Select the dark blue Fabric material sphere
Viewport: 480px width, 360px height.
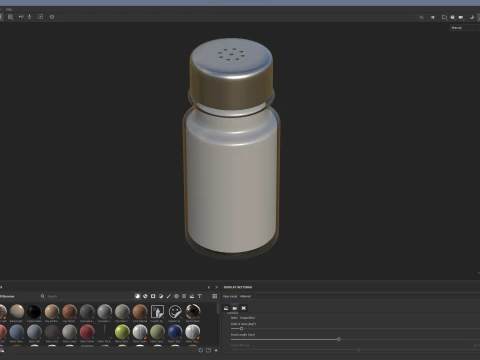coord(175,332)
